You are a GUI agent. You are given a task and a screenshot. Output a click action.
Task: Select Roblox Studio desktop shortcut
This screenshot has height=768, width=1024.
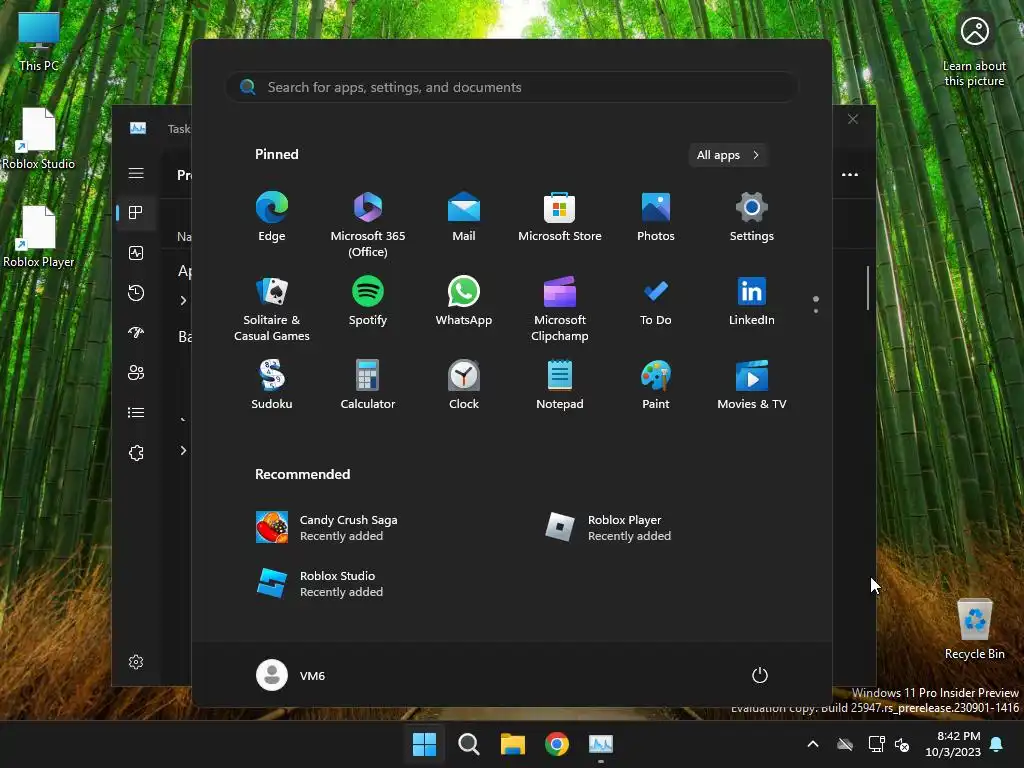[x=39, y=138]
